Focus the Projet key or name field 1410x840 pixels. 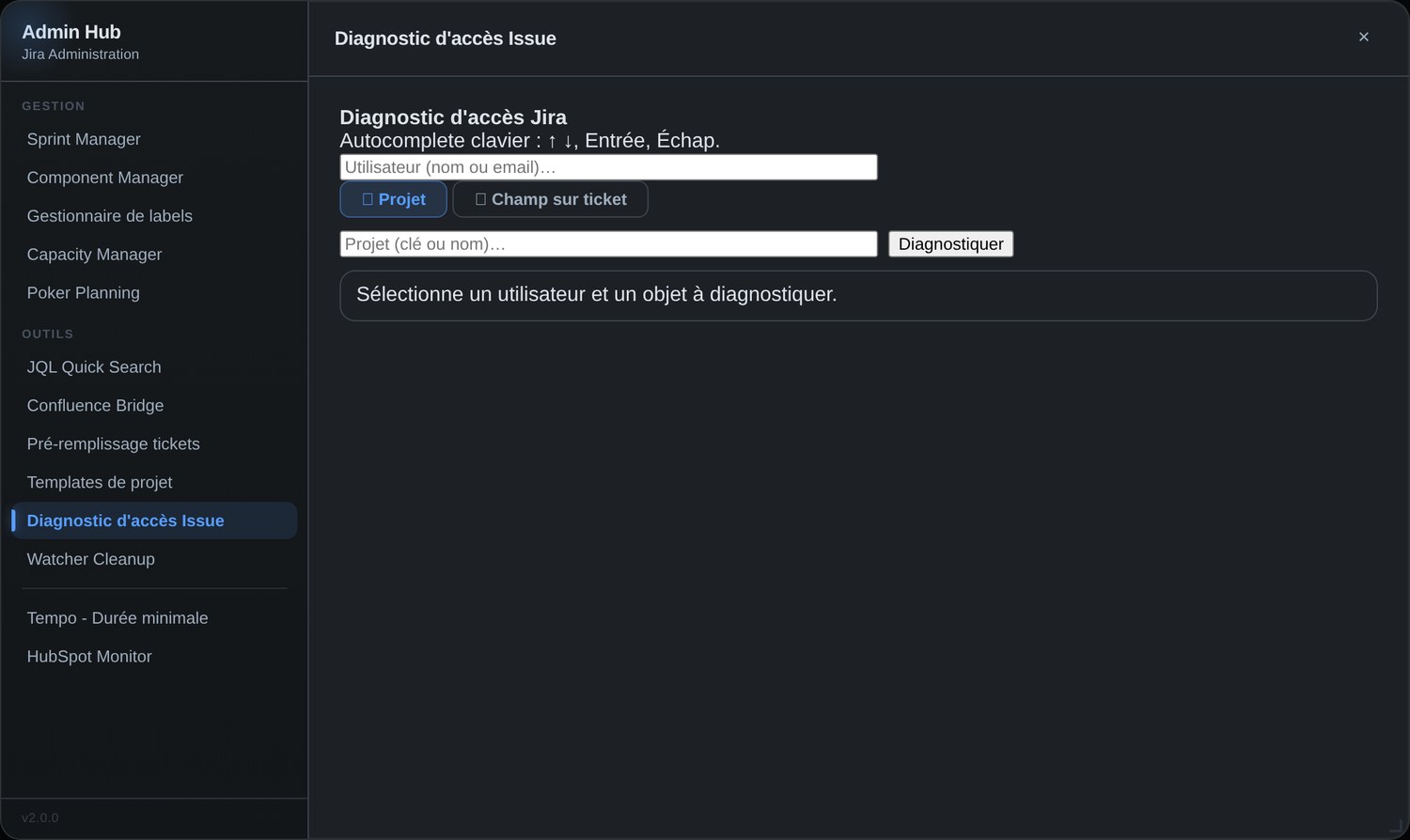pos(608,244)
